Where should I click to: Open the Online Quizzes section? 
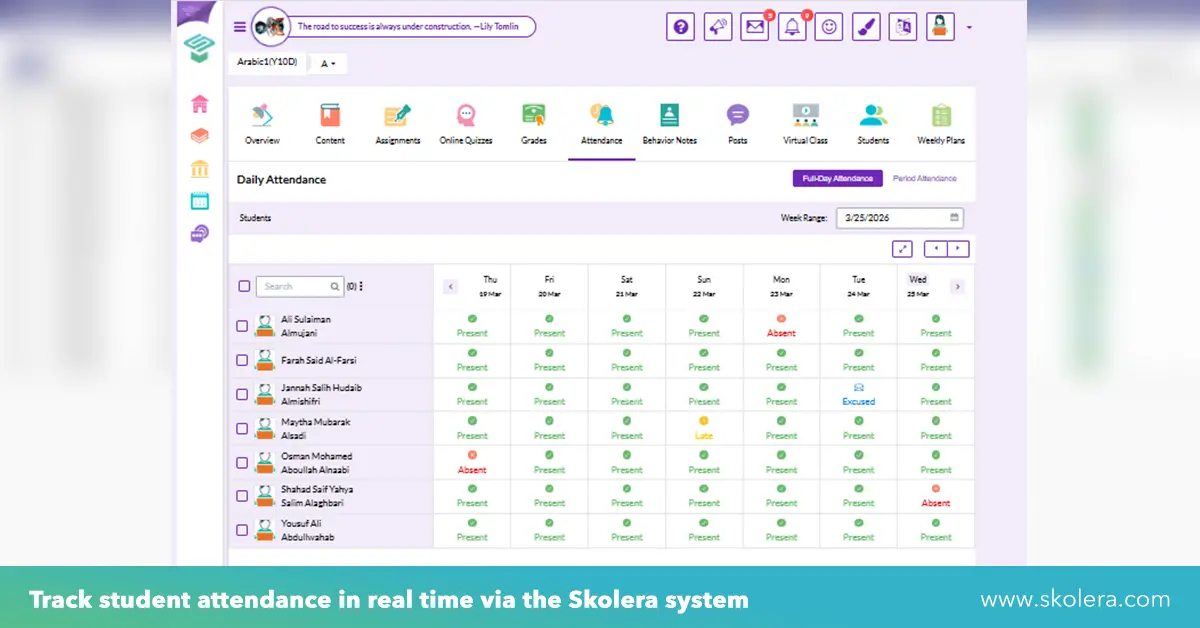(x=465, y=115)
